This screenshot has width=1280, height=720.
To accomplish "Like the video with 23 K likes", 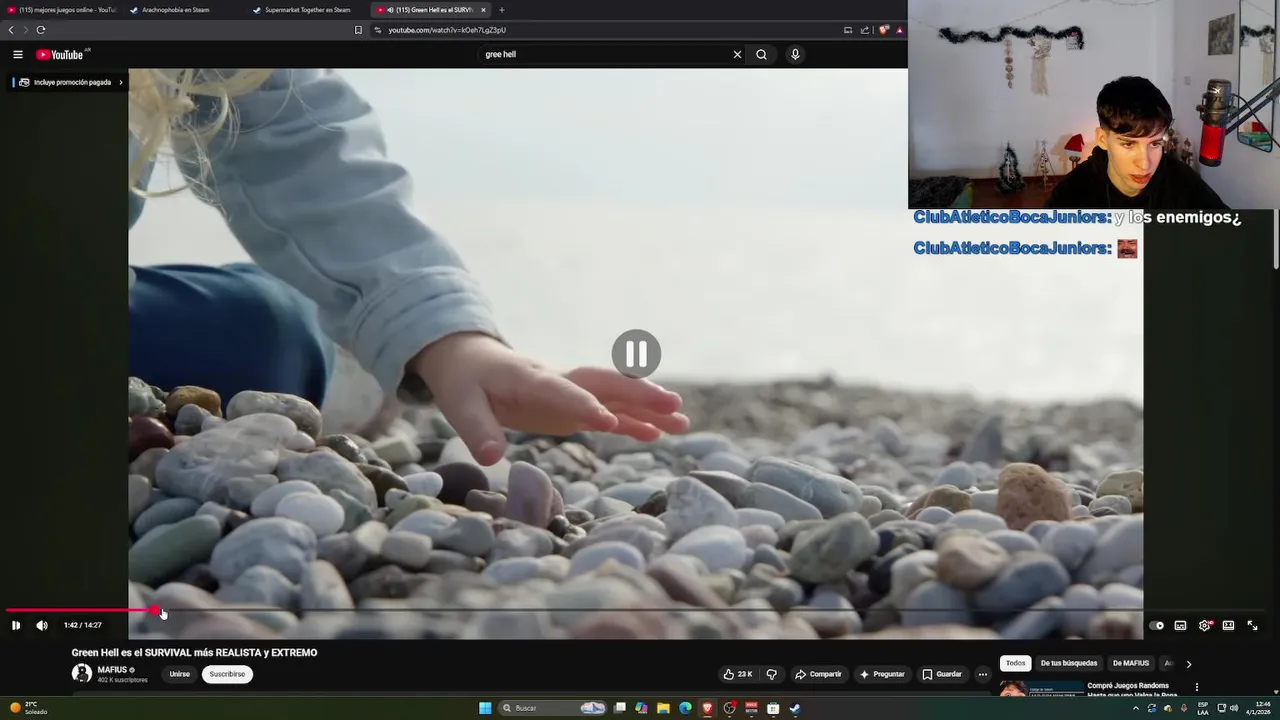I will 738,674.
